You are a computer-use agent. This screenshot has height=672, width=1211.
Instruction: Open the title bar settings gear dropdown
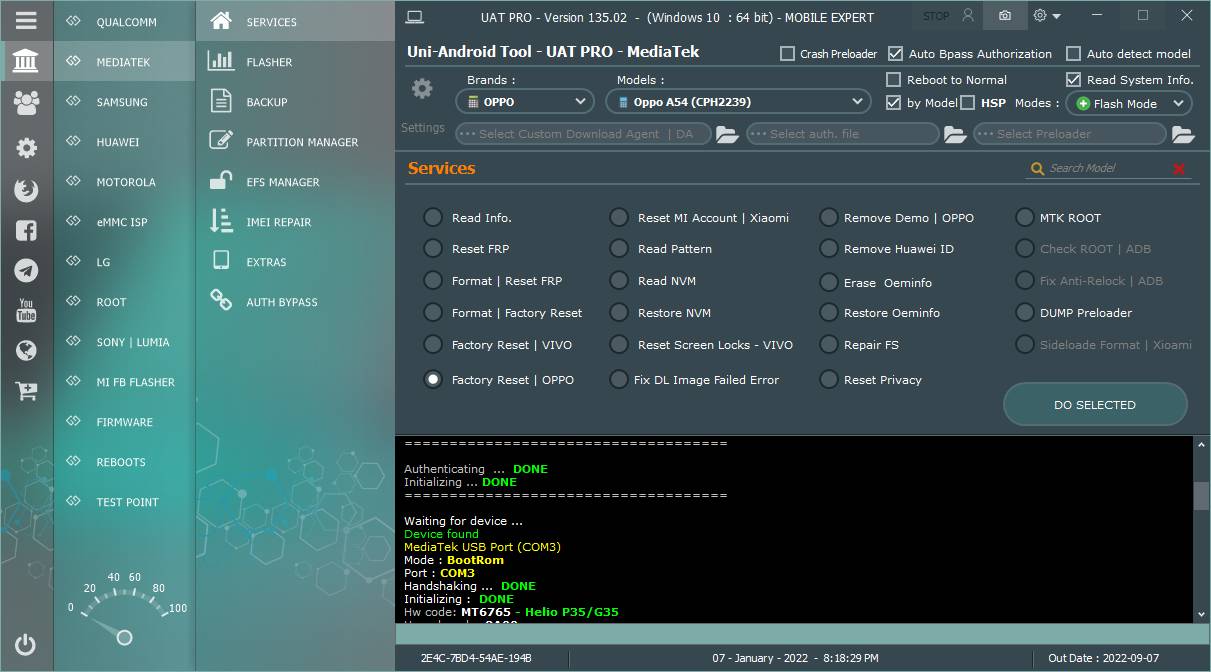click(x=1047, y=16)
